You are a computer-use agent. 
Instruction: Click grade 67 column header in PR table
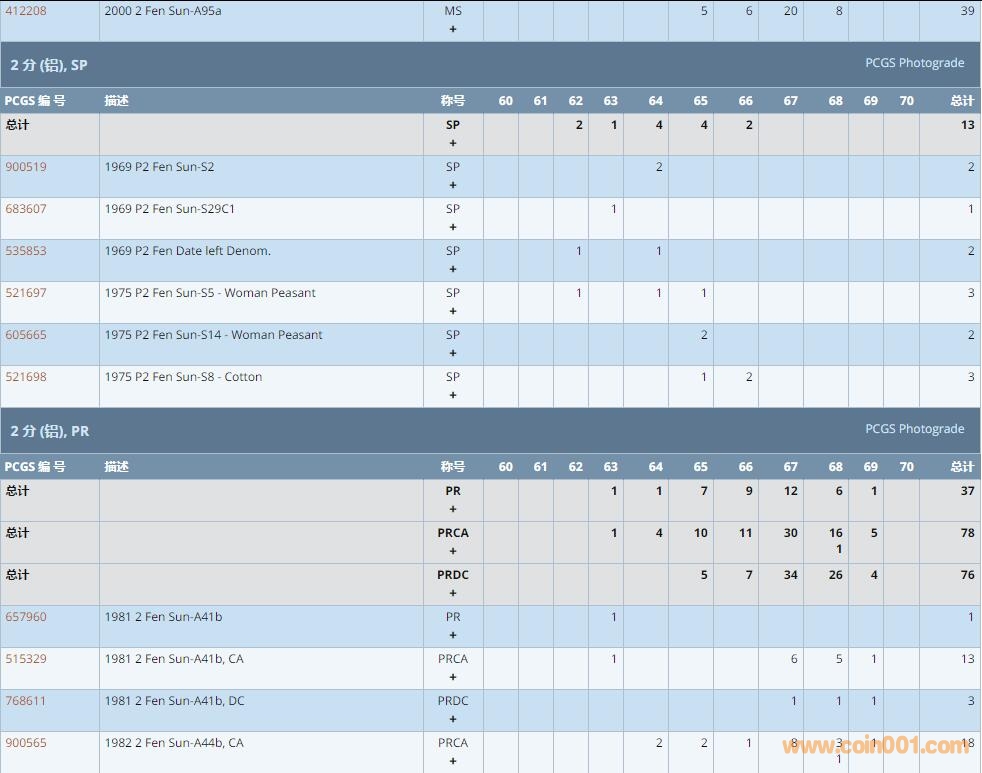point(790,467)
